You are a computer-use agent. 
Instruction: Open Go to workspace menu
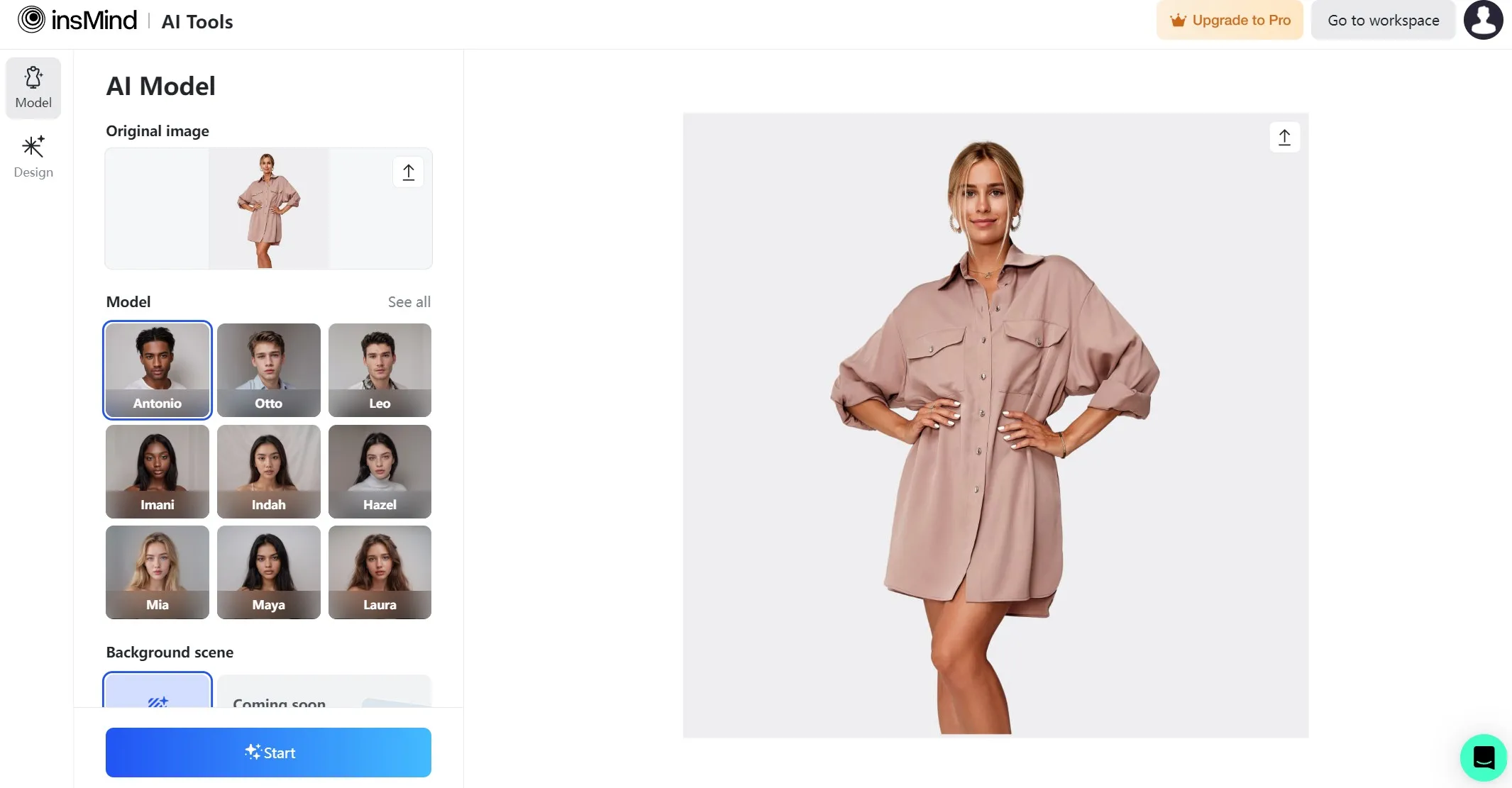click(x=1383, y=20)
